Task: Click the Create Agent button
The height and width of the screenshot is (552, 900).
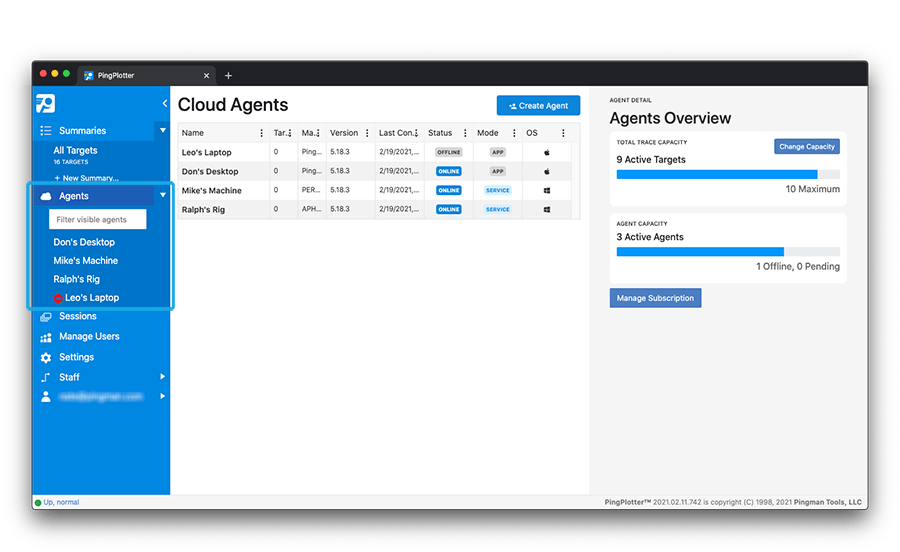Action: tap(538, 106)
